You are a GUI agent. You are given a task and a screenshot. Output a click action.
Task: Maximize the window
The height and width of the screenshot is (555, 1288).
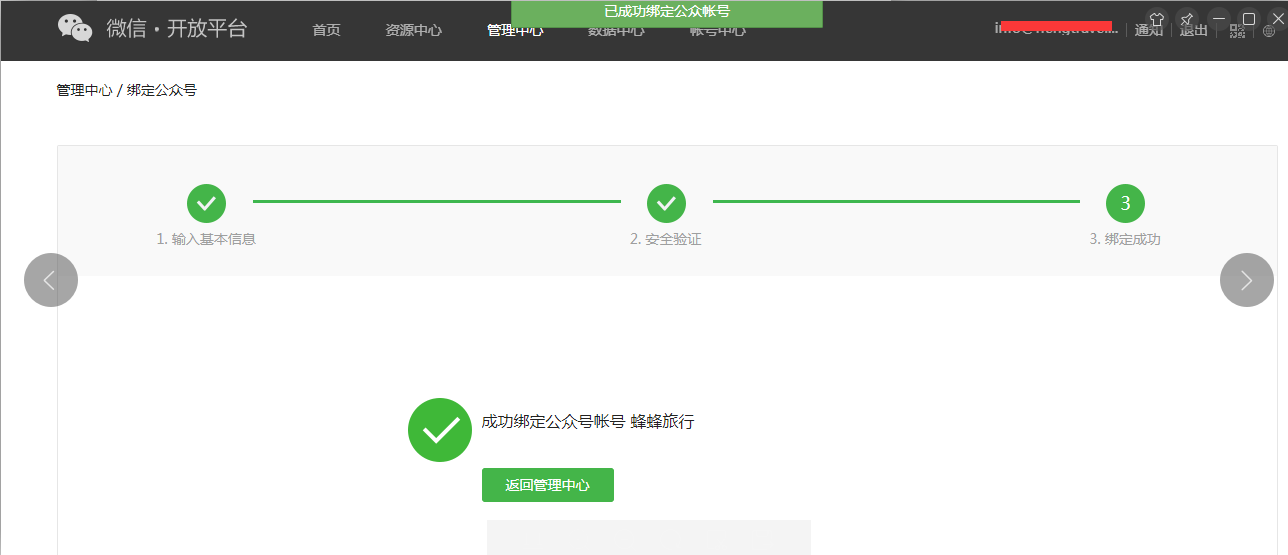(1248, 19)
